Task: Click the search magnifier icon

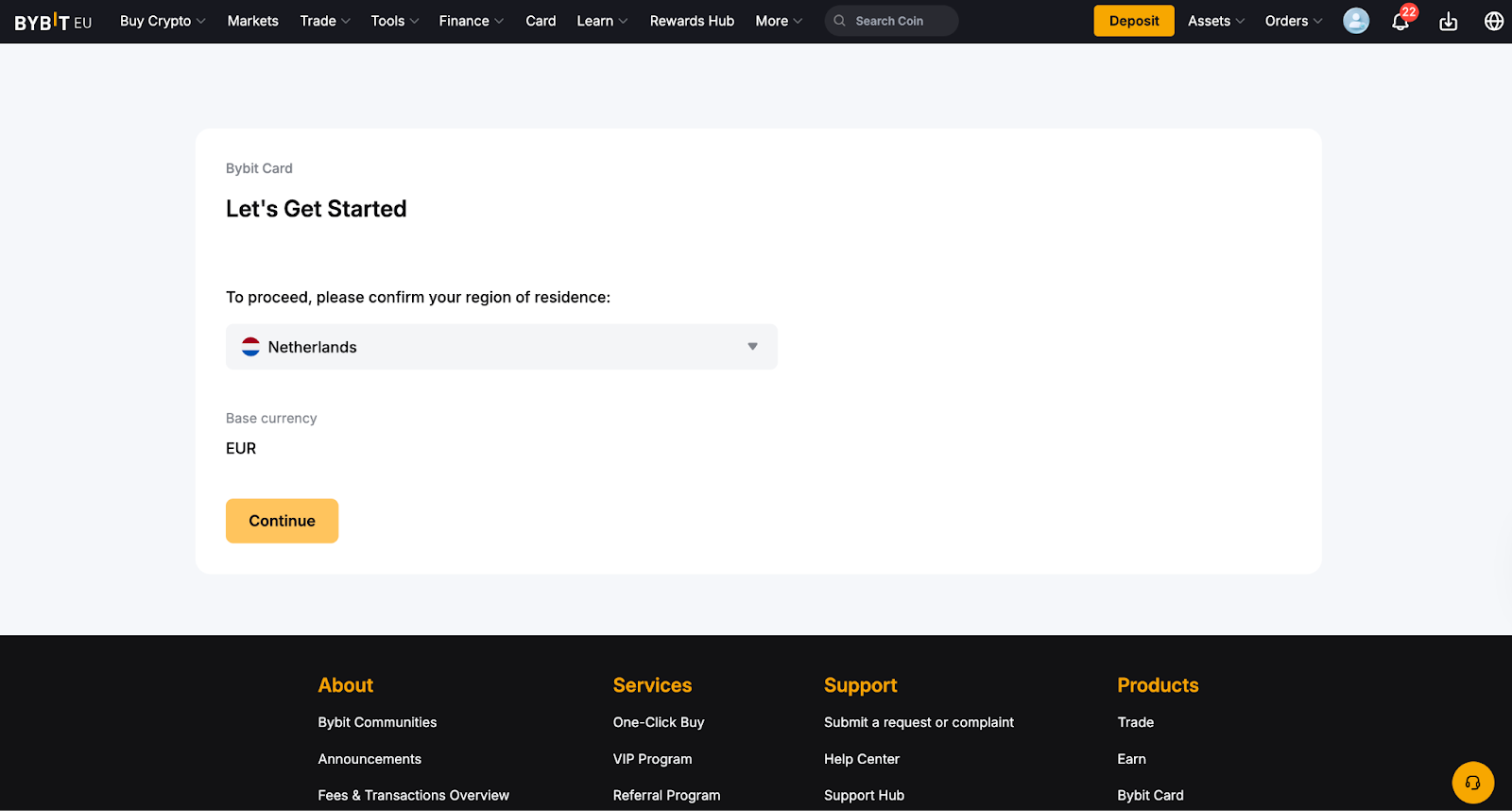Action: [839, 21]
